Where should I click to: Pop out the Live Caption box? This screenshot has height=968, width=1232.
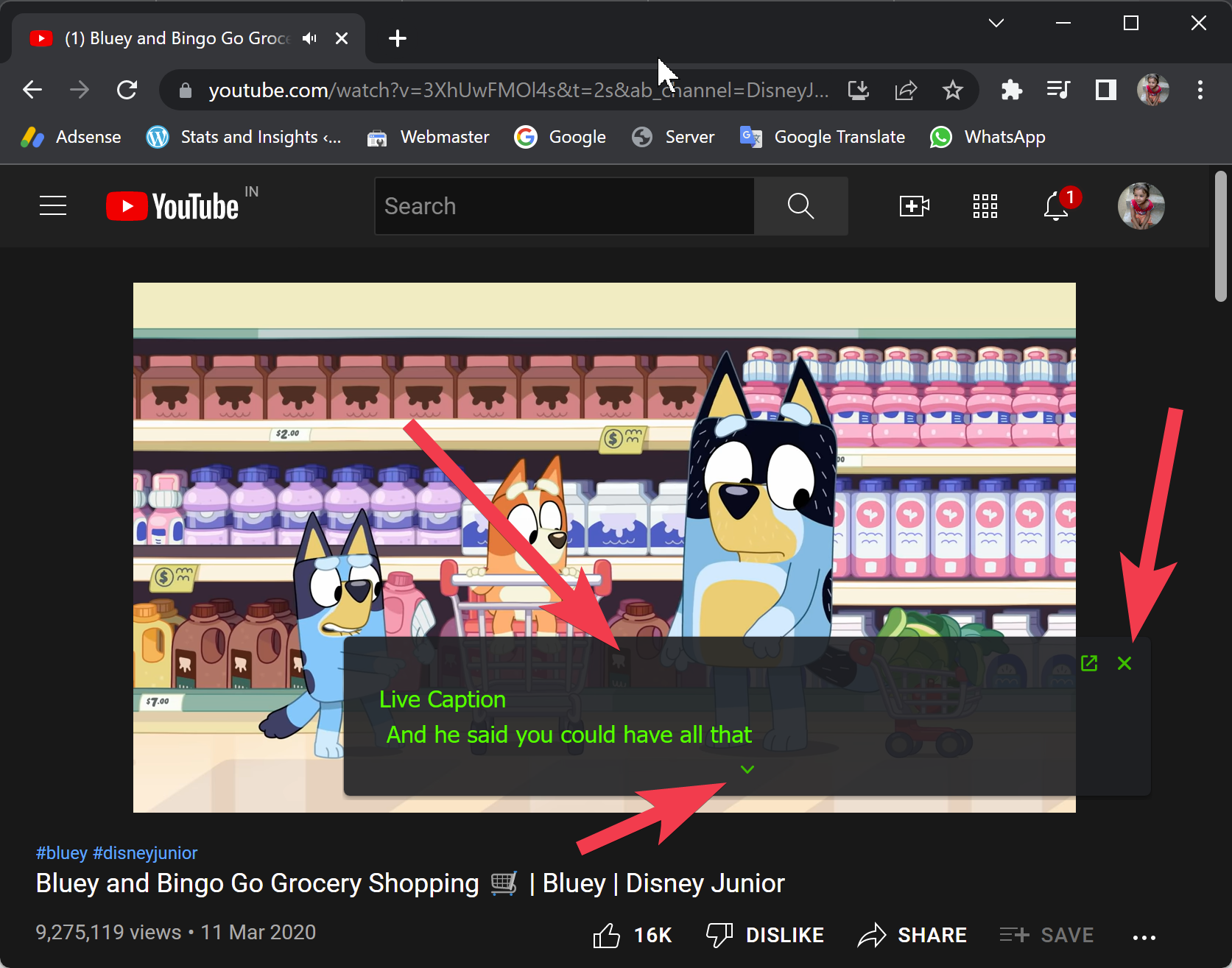point(1089,663)
